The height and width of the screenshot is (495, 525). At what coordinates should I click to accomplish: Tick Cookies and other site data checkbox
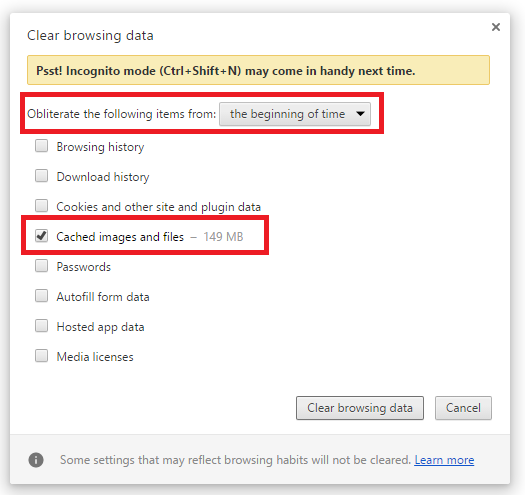(42, 206)
